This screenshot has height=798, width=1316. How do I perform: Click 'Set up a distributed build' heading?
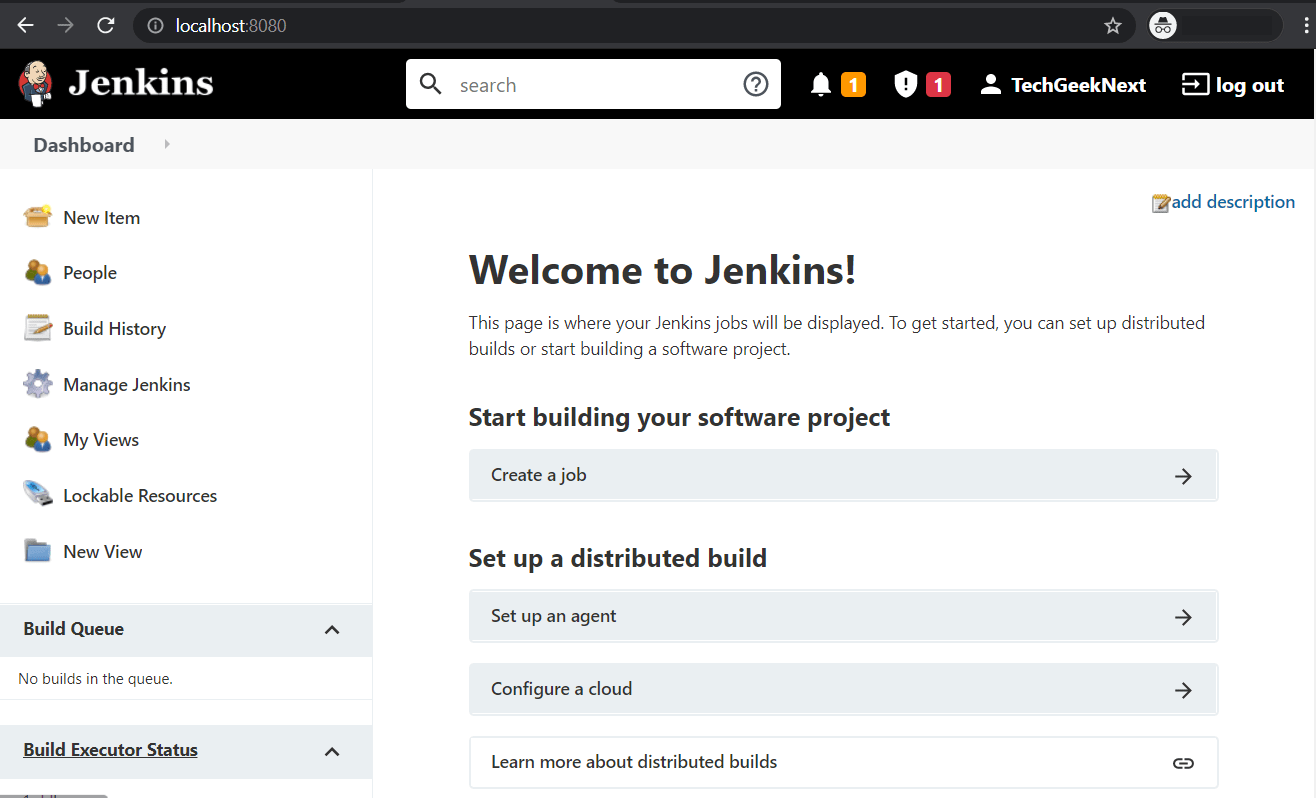pos(618,558)
